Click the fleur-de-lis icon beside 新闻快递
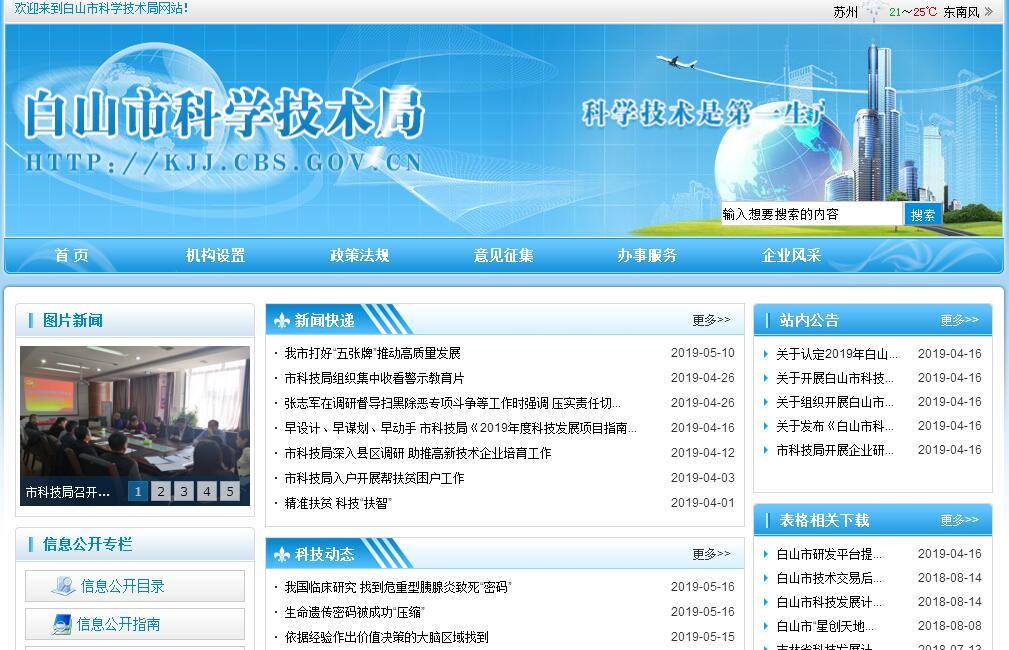The height and width of the screenshot is (650, 1009). (281, 321)
